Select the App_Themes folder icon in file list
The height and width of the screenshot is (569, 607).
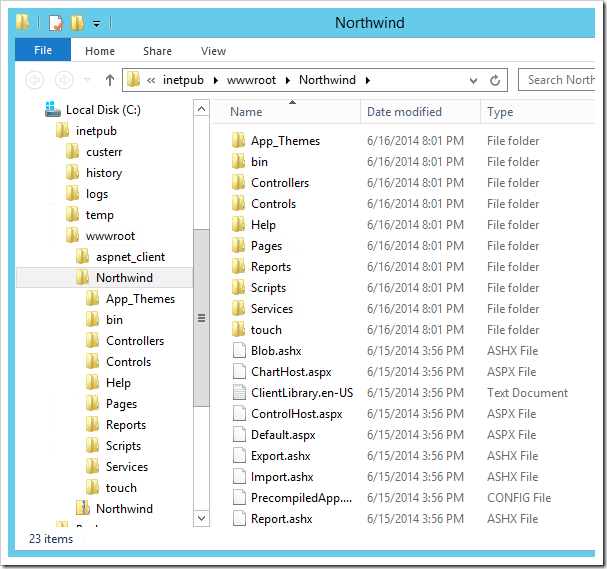coord(238,140)
